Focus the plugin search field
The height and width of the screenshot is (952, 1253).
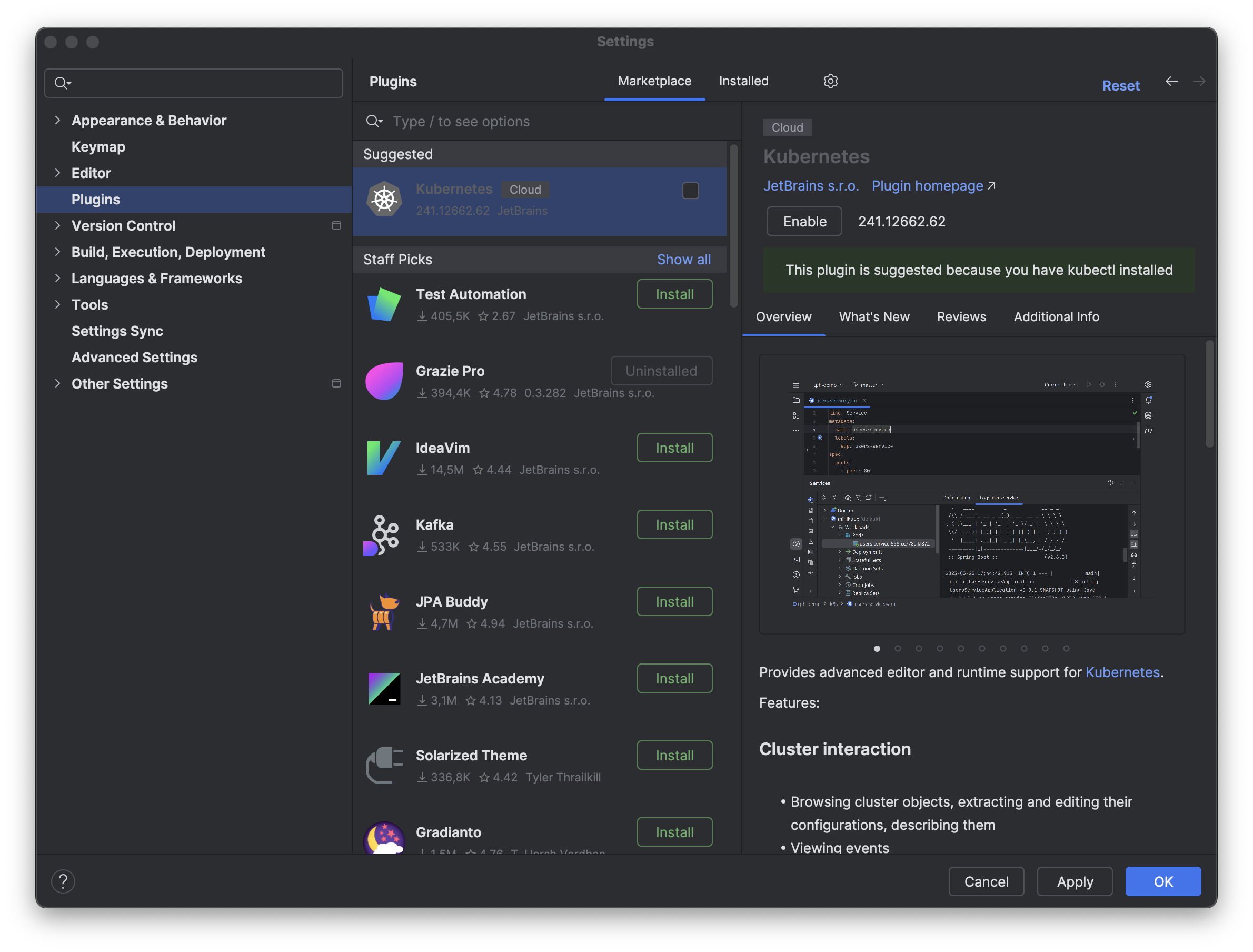pos(546,121)
